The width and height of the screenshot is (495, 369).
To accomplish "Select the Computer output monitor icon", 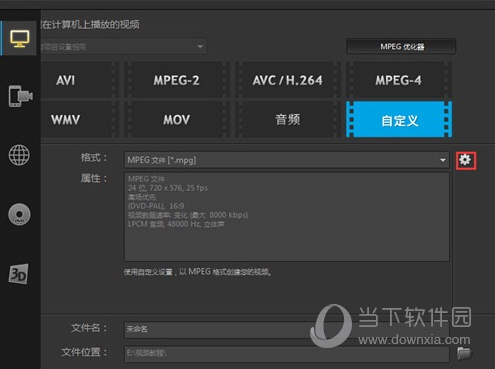I will (19, 39).
